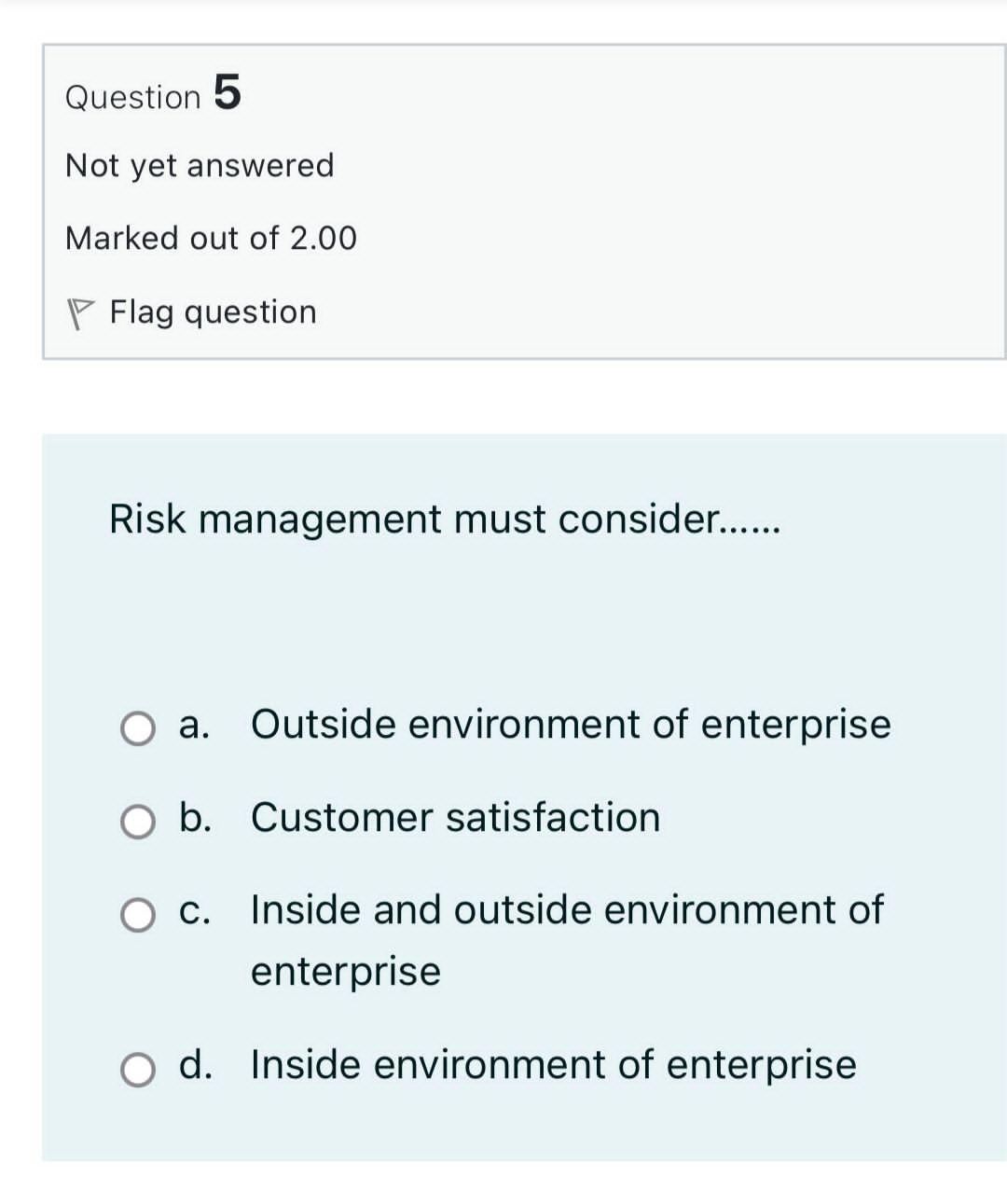Choose answer 'Customer satisfaction'
This screenshot has height=1204, width=1007.
coord(455,818)
